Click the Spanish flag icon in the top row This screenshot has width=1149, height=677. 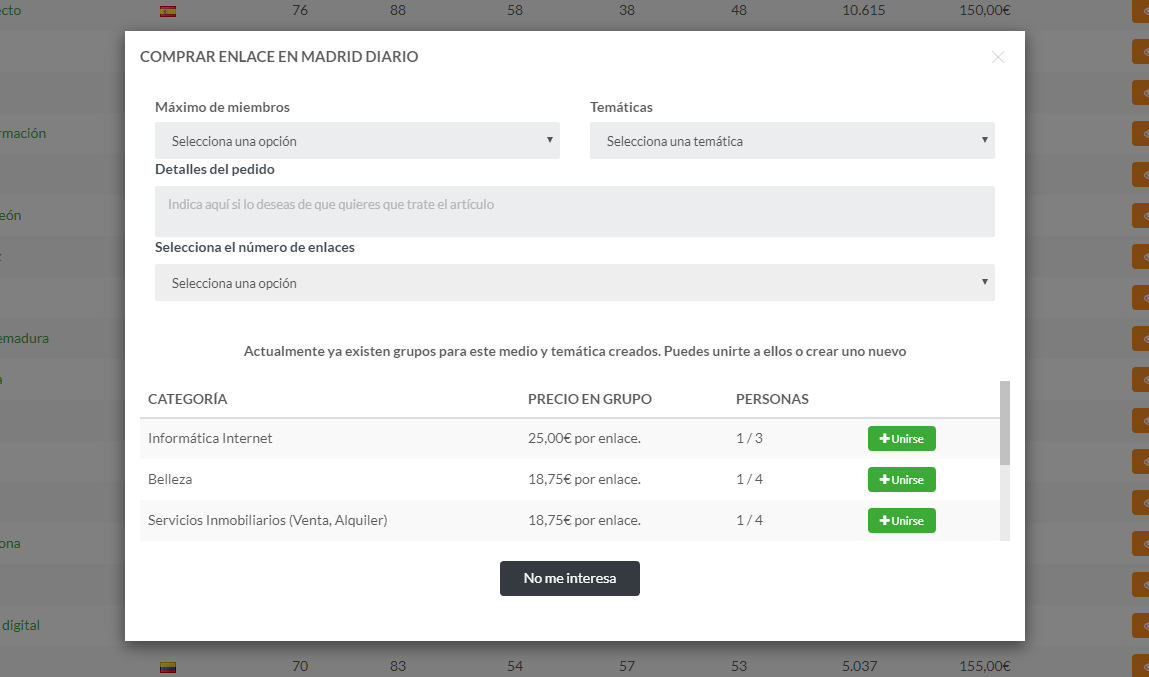(x=168, y=11)
